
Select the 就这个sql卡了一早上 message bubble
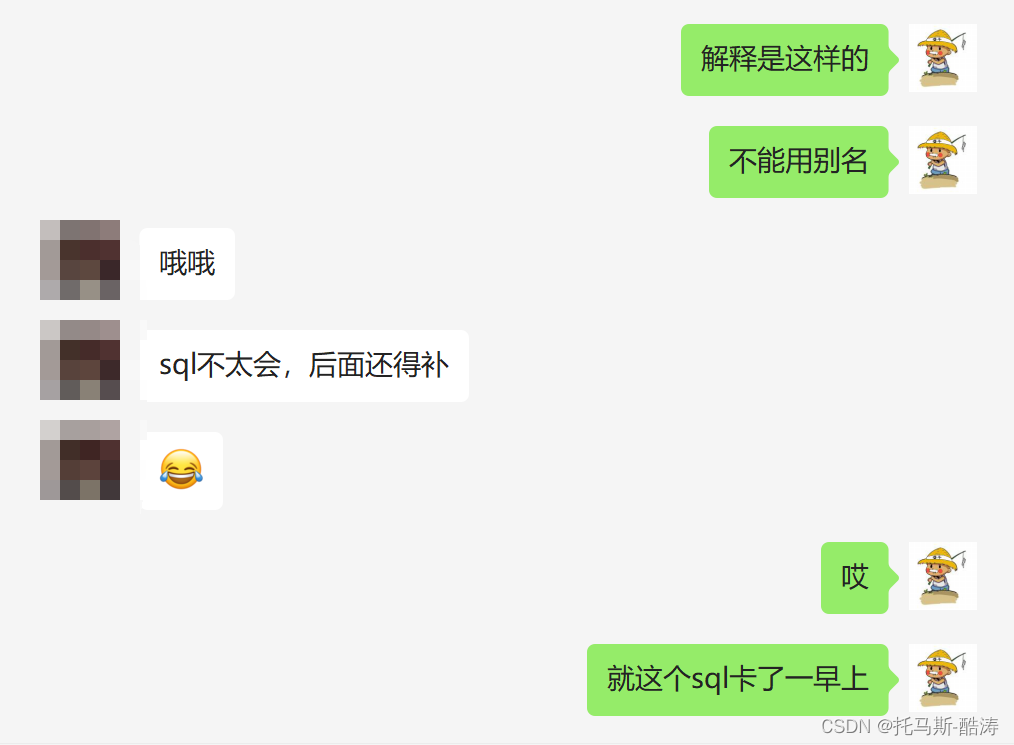pos(738,680)
